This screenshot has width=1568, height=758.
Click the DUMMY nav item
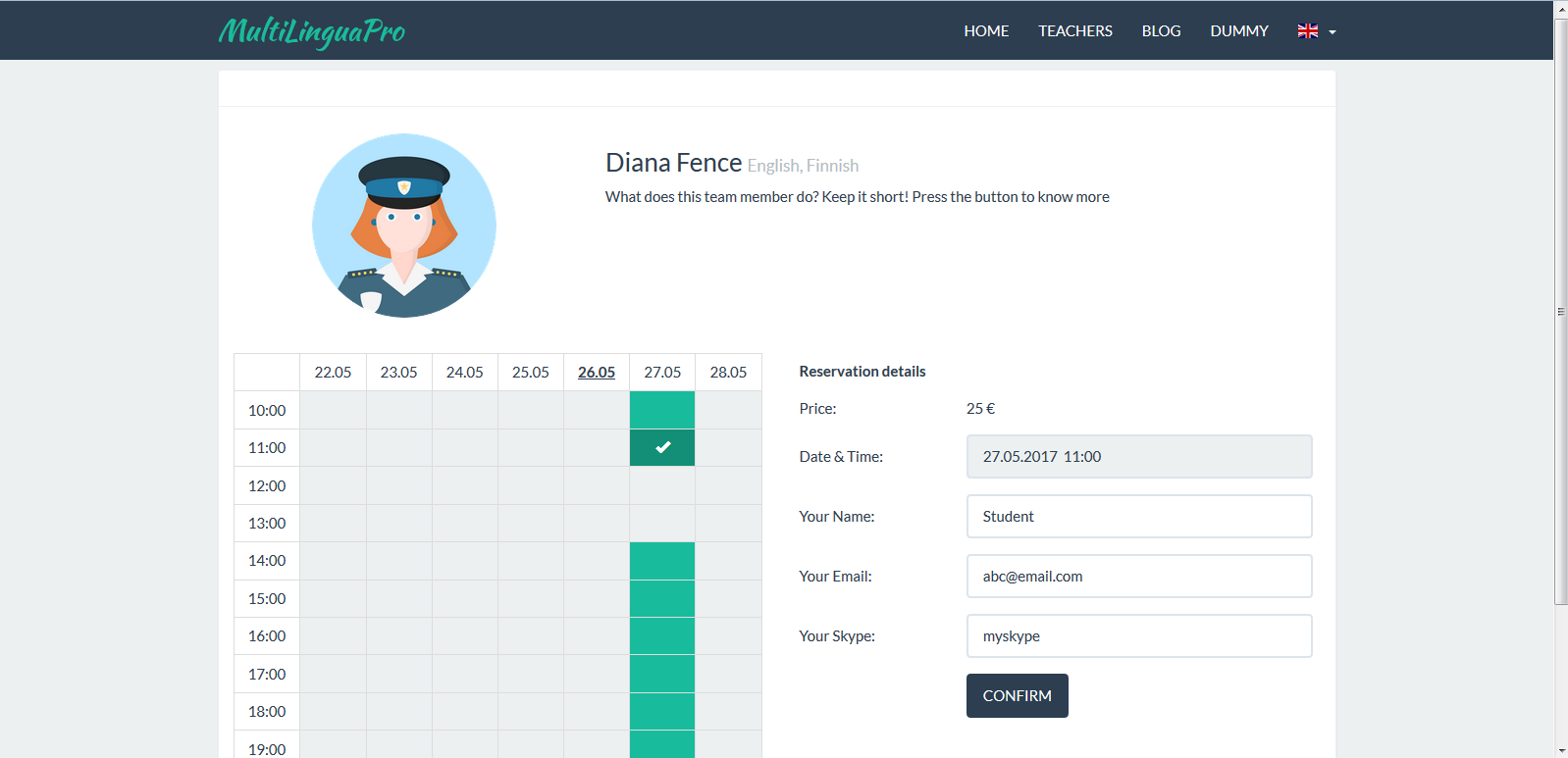coord(1239,31)
